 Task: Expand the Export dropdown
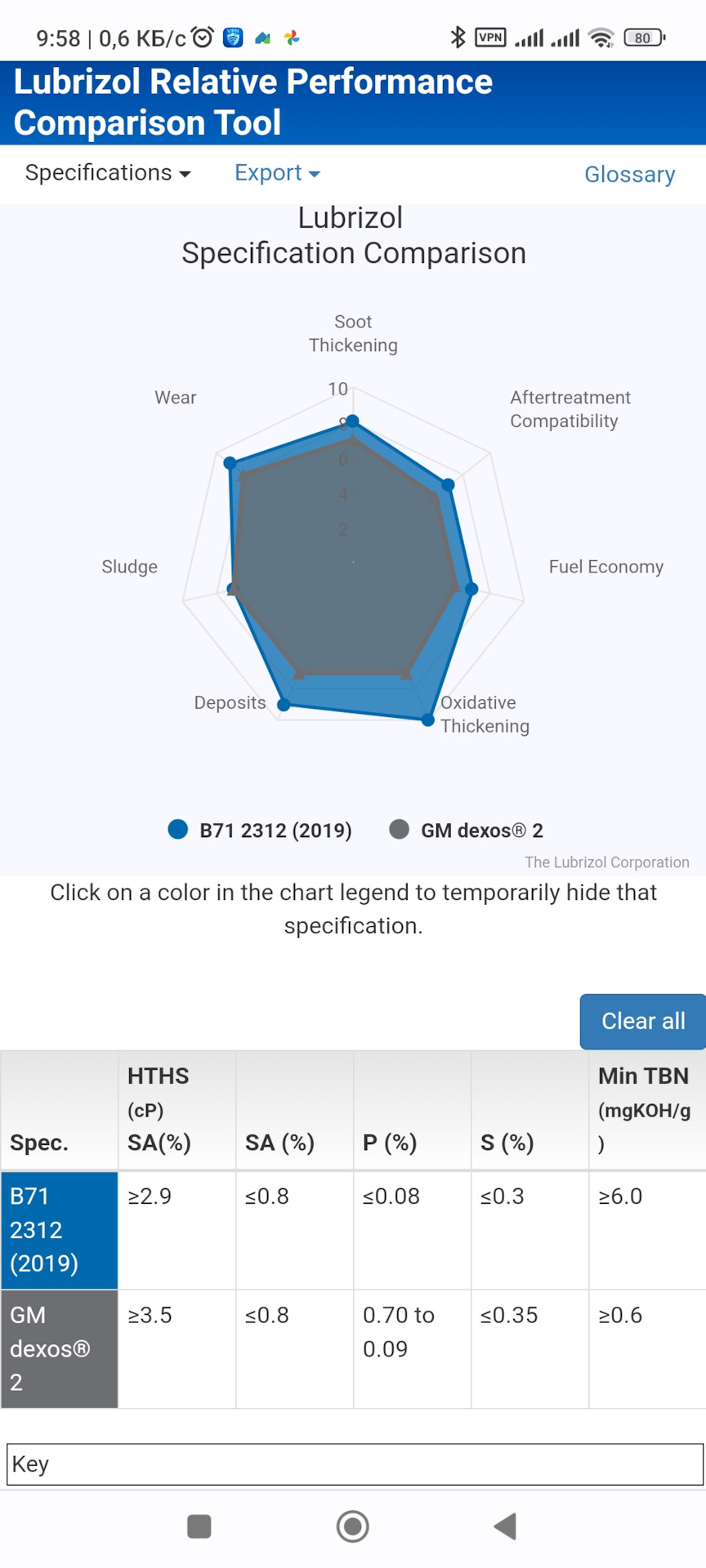coord(277,173)
